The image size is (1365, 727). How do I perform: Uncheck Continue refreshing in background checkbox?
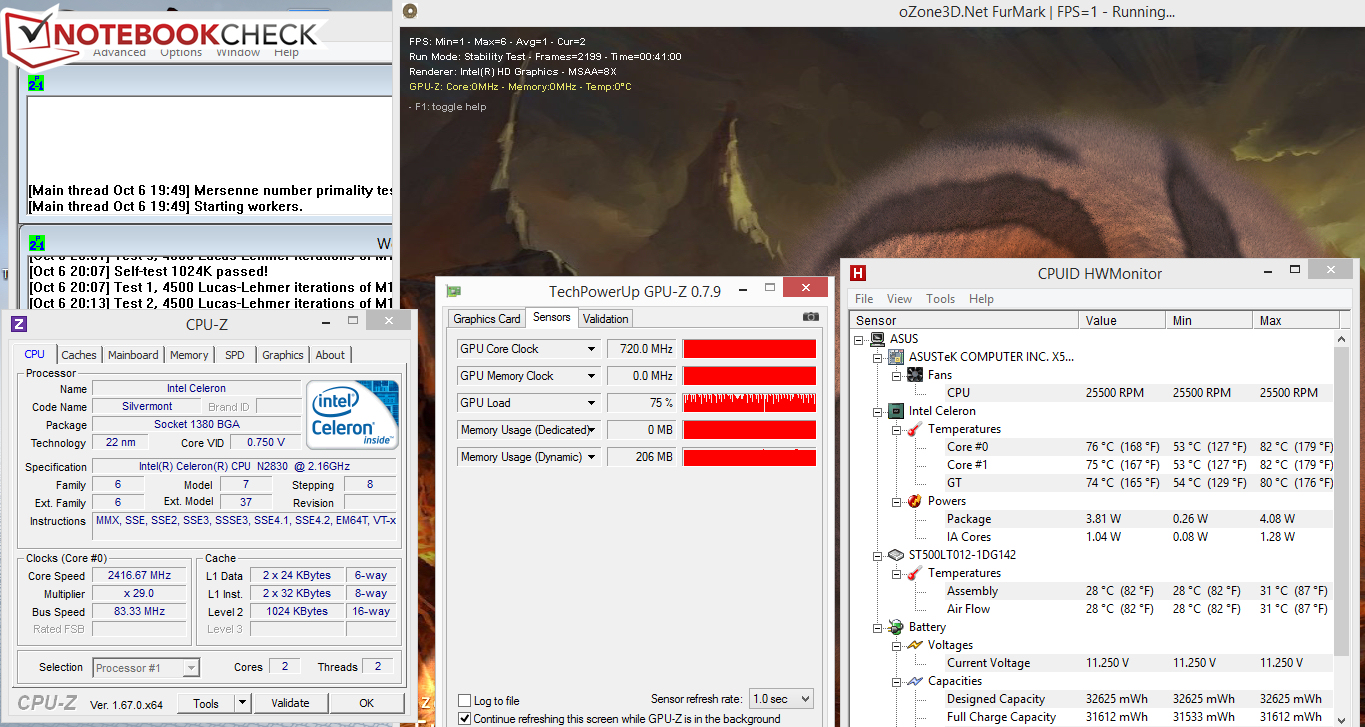tap(464, 718)
